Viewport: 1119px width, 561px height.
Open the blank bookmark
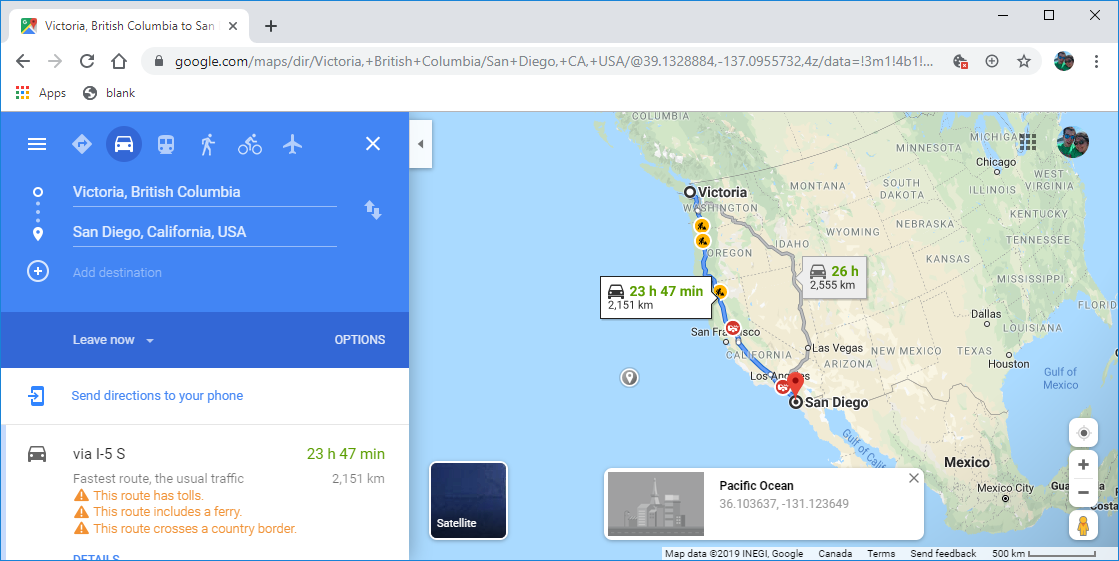point(109,93)
